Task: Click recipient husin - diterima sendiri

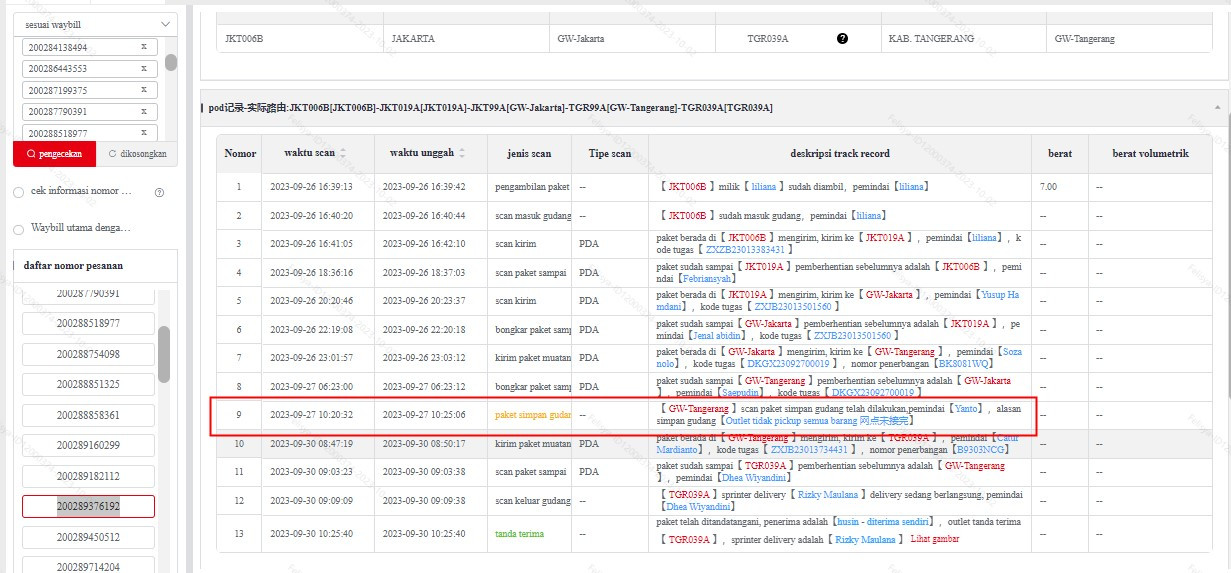Action: [x=881, y=521]
